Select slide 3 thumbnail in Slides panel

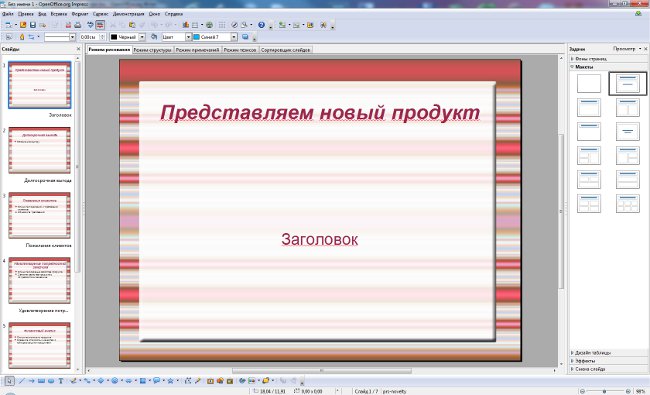(x=39, y=215)
